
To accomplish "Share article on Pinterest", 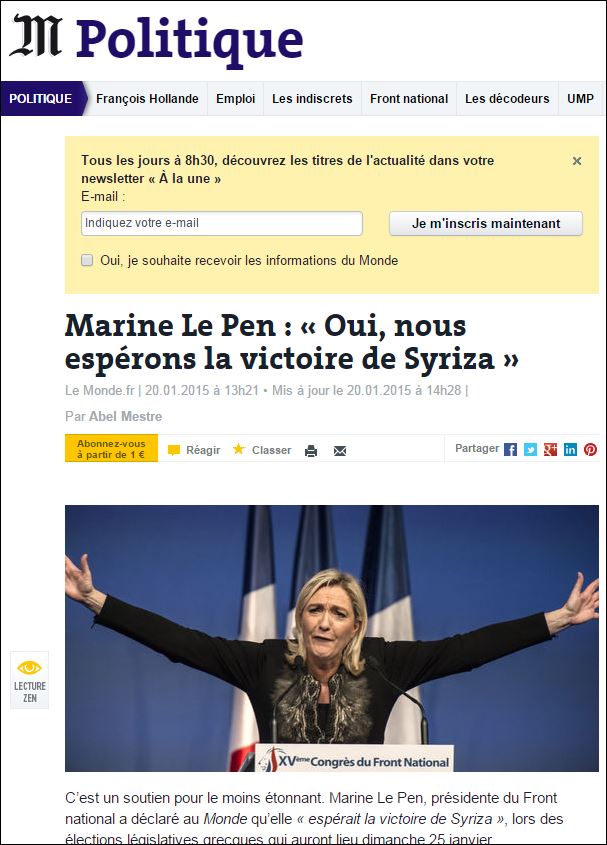I will (x=590, y=449).
